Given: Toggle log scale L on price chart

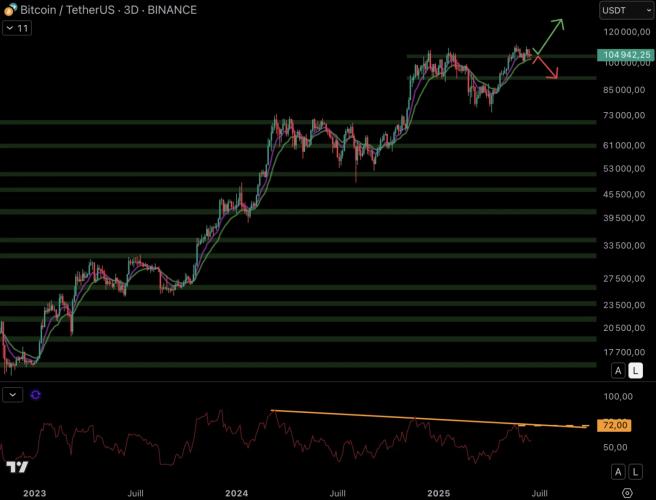Looking at the screenshot, I should coord(636,371).
